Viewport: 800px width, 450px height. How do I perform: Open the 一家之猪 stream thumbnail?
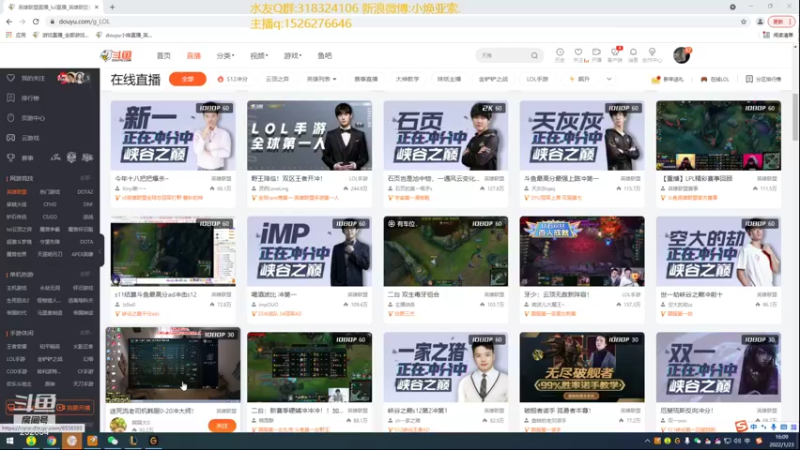(x=445, y=367)
